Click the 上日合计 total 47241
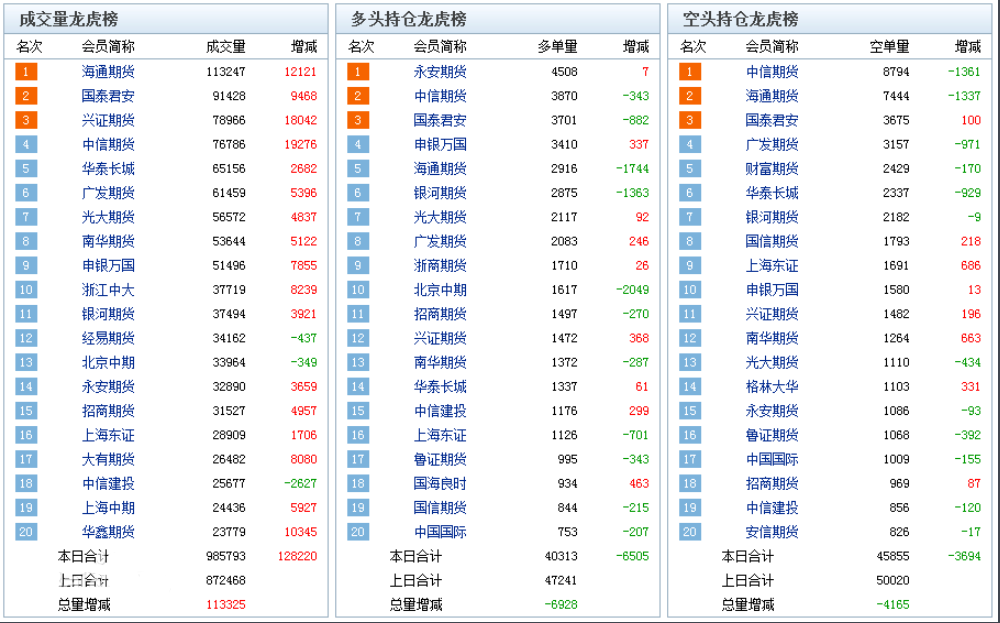 tap(561, 580)
